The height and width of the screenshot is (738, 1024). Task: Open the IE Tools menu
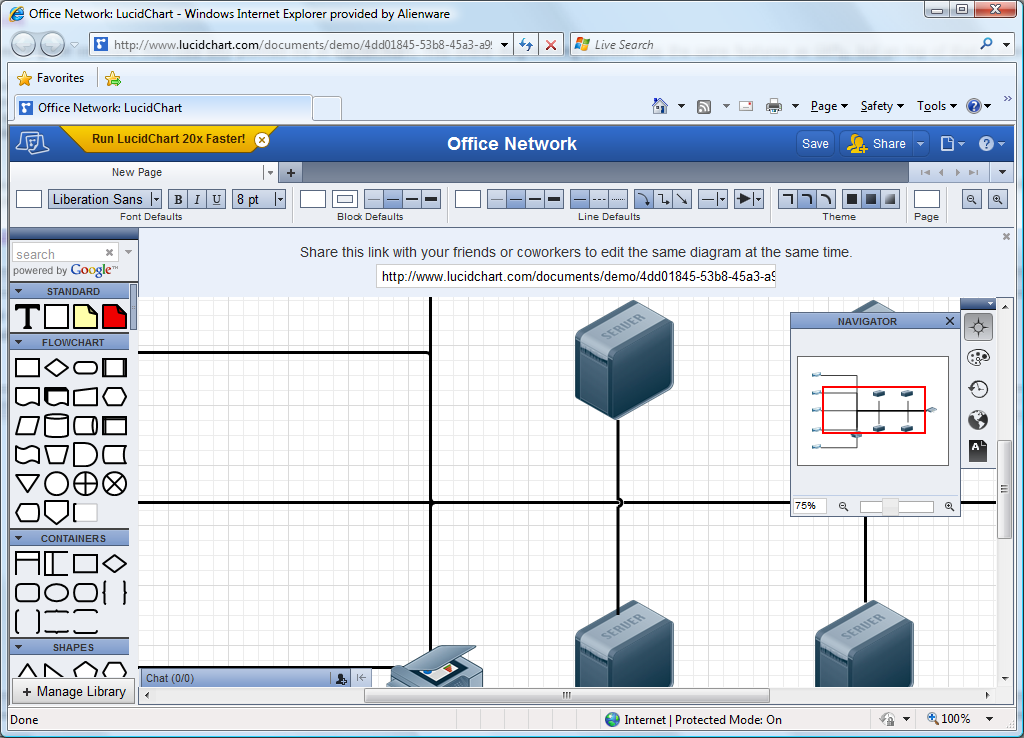[x=936, y=106]
